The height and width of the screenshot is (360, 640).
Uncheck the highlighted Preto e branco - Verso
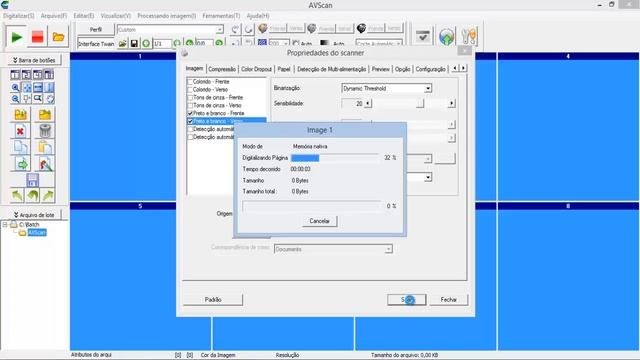coord(190,121)
